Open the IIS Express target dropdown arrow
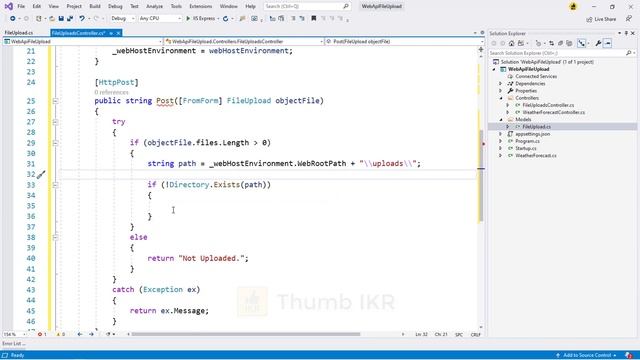Image resolution: width=640 pixels, height=360 pixels. (x=218, y=18)
